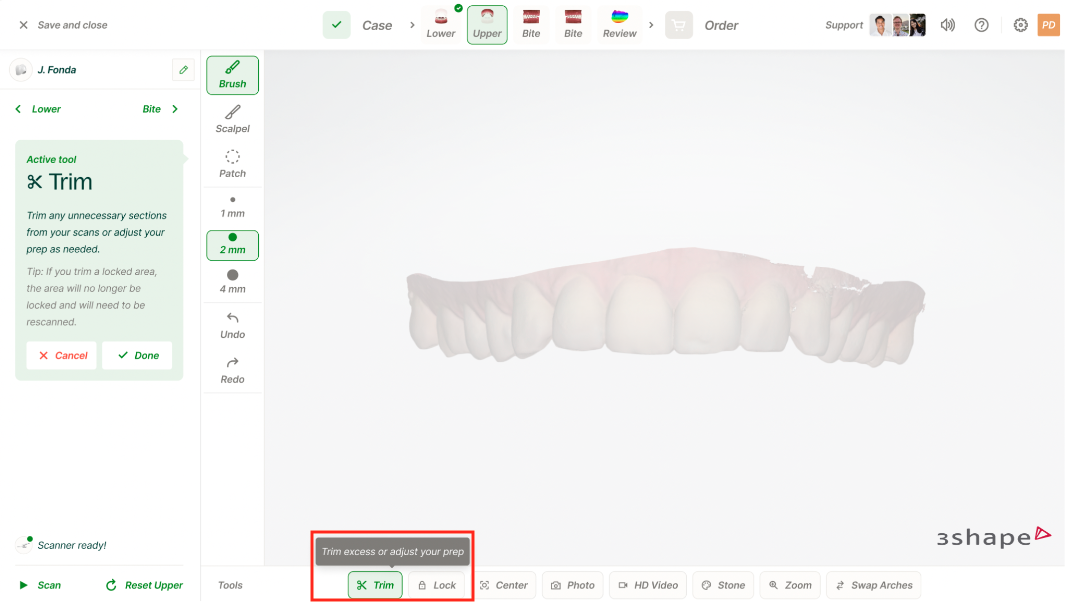
Task: Go back to Lower scan step
Action: pyautogui.click(x=38, y=109)
